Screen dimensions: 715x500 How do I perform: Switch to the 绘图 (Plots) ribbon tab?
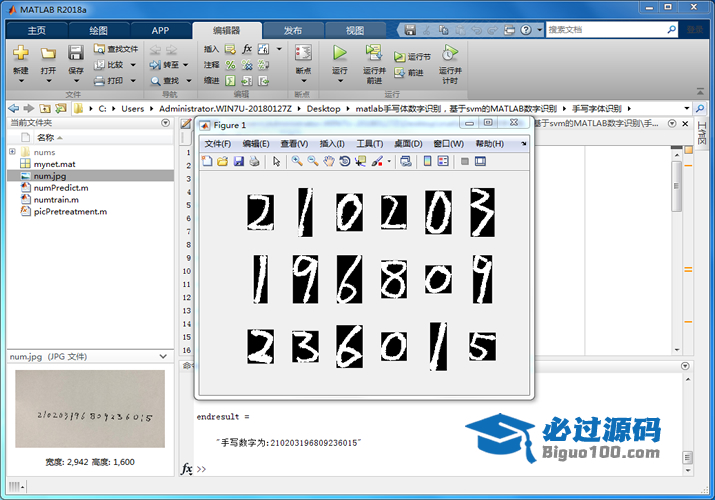[98, 30]
